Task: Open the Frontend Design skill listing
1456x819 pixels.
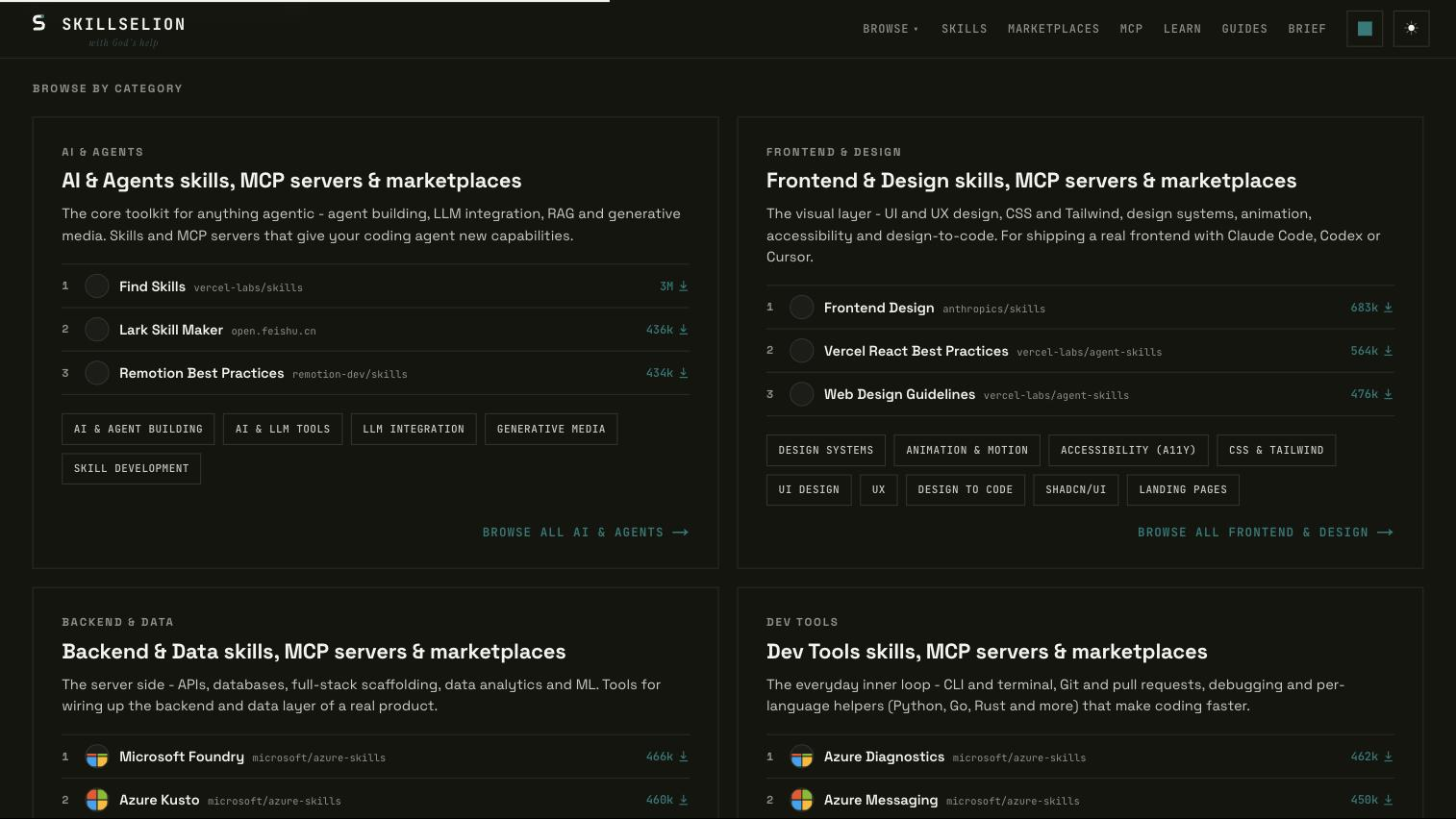Action: coord(1080,308)
